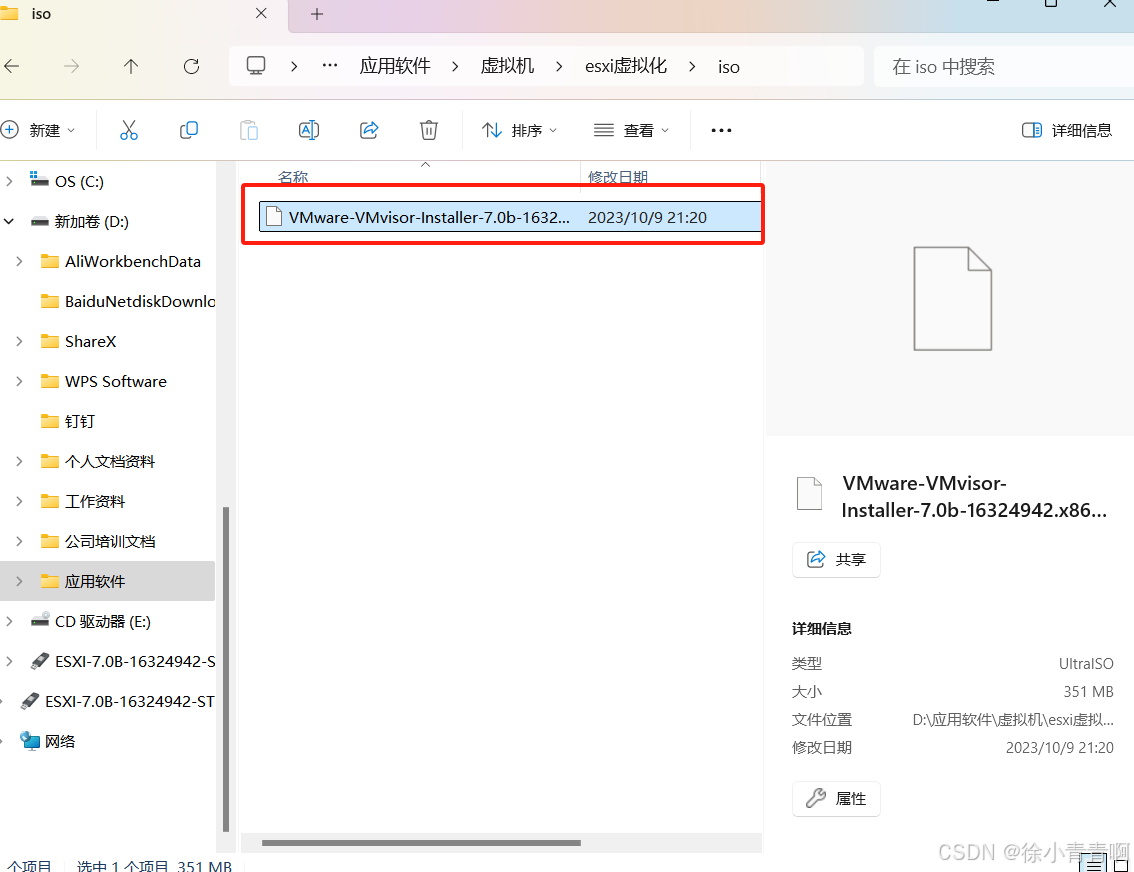Open chevron after 应用软件 in address bar
1134x872 pixels.
(455, 67)
